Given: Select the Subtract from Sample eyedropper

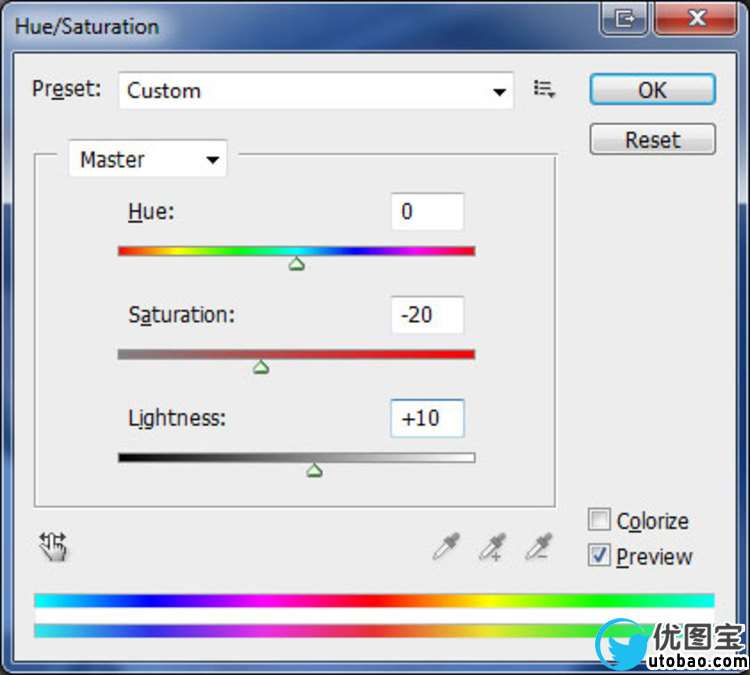Looking at the screenshot, I should tap(539, 546).
